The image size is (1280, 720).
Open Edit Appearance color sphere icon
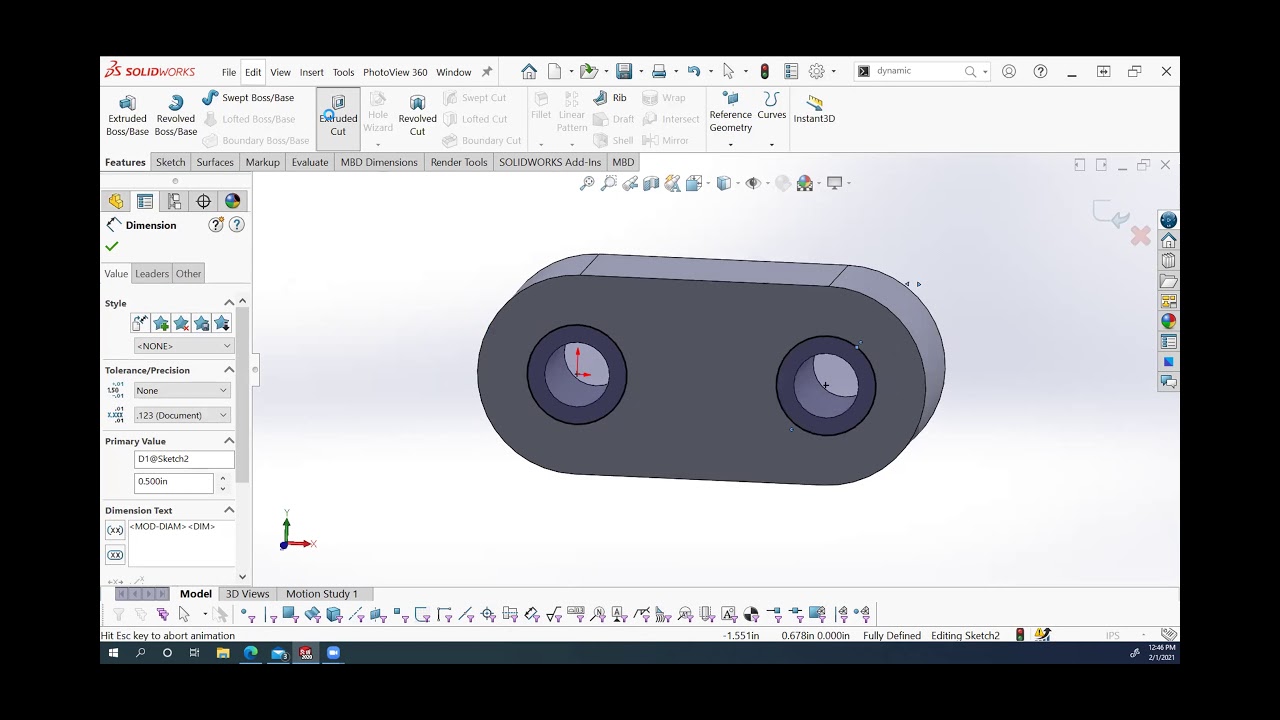(804, 183)
